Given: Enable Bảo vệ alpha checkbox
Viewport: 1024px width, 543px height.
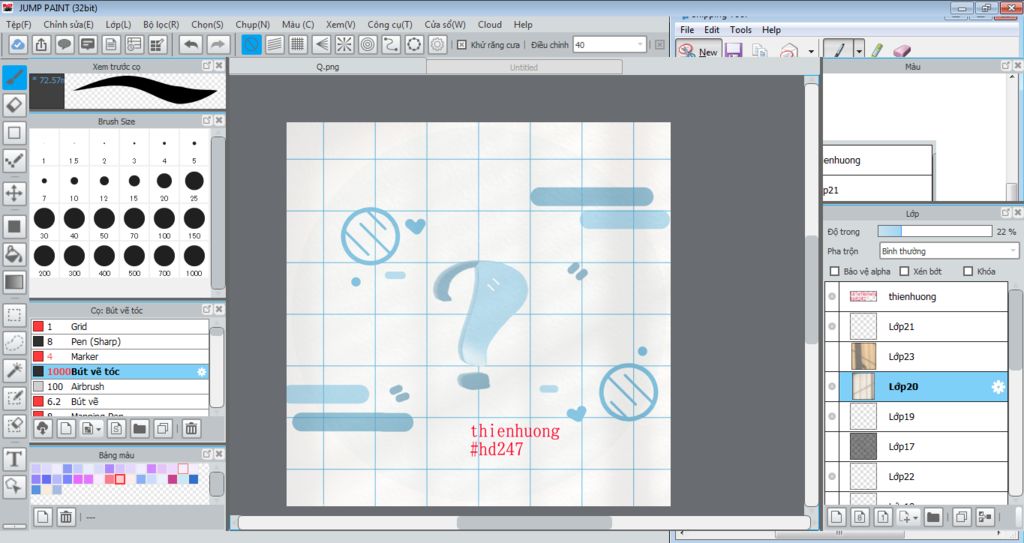Looking at the screenshot, I should point(834,271).
